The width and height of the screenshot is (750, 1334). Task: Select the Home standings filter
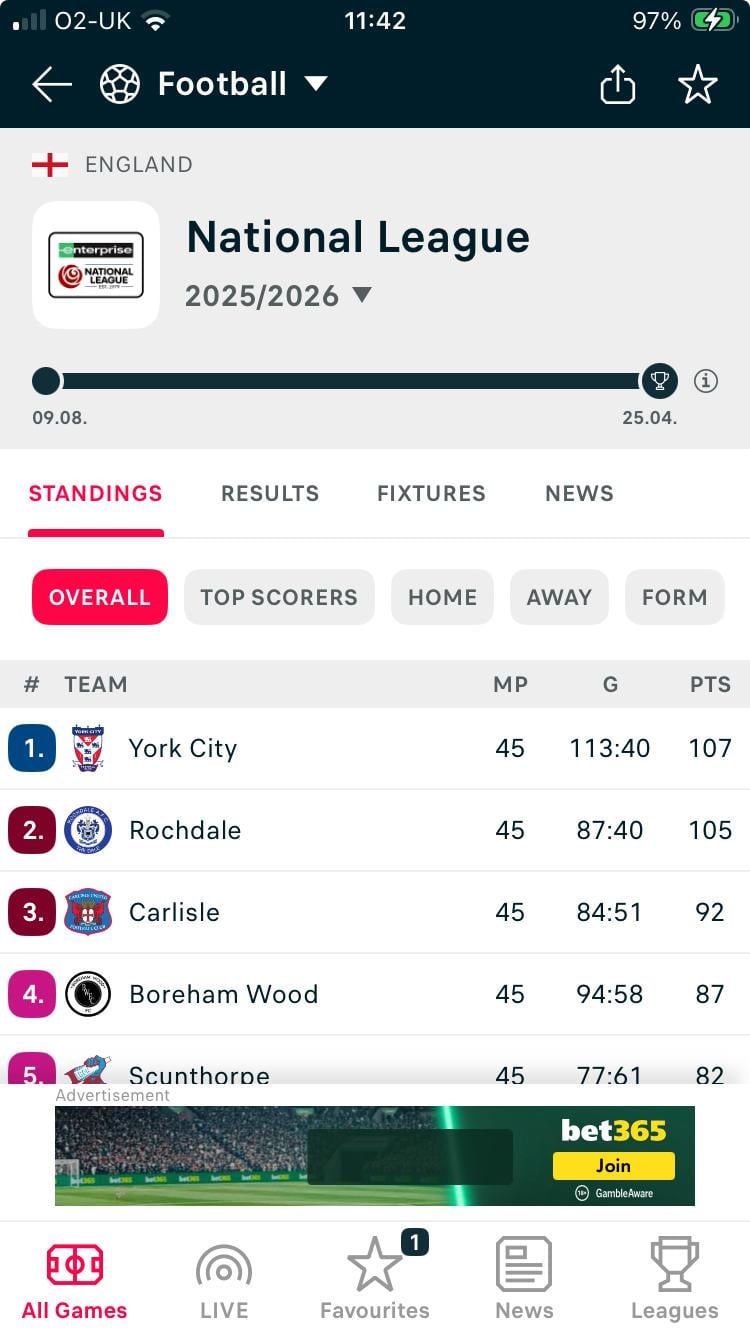coord(442,597)
